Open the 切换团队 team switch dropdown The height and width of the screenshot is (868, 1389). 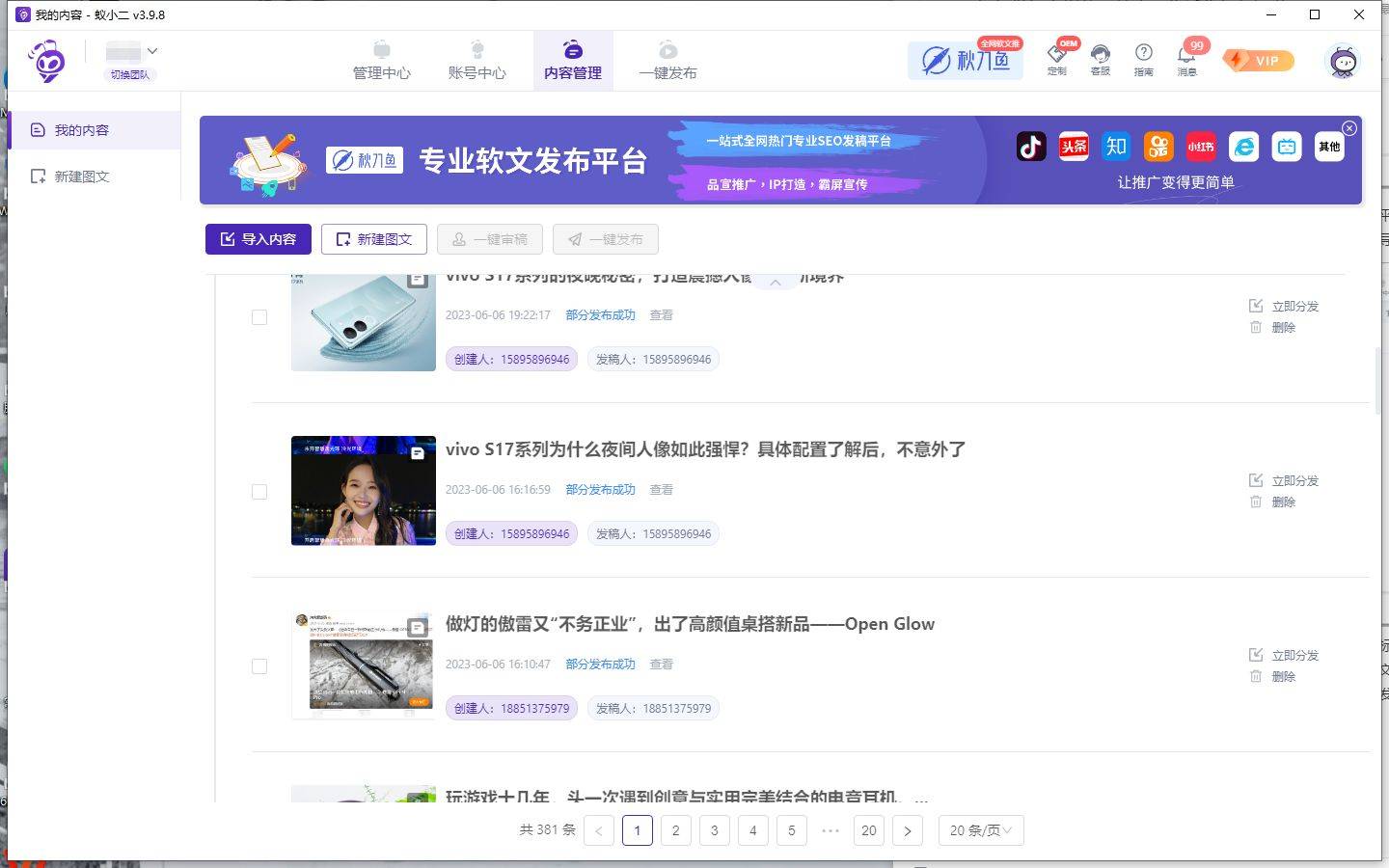coord(131,62)
